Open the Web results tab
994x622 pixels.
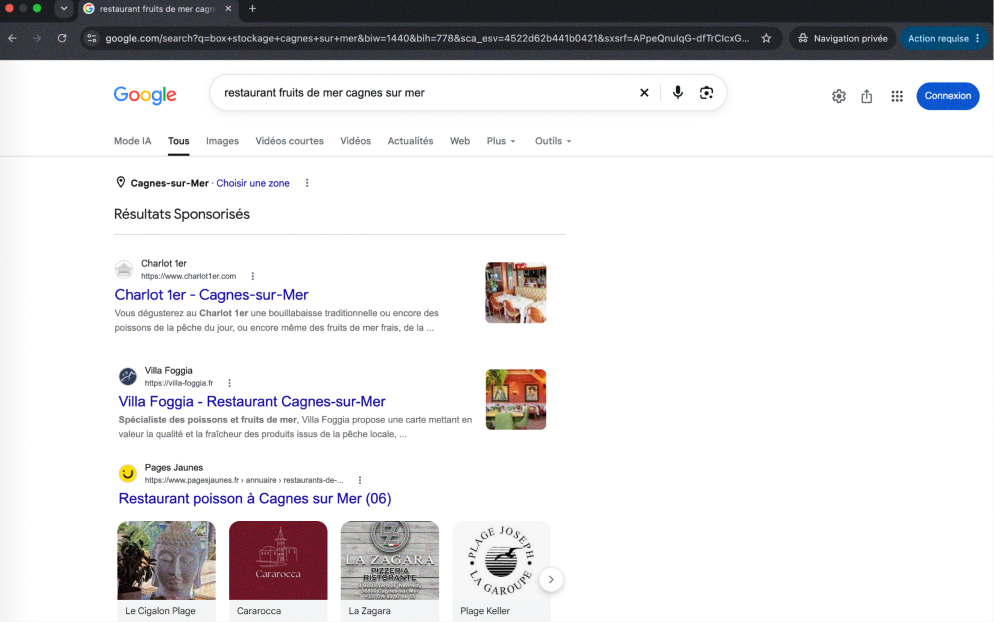pyautogui.click(x=460, y=141)
